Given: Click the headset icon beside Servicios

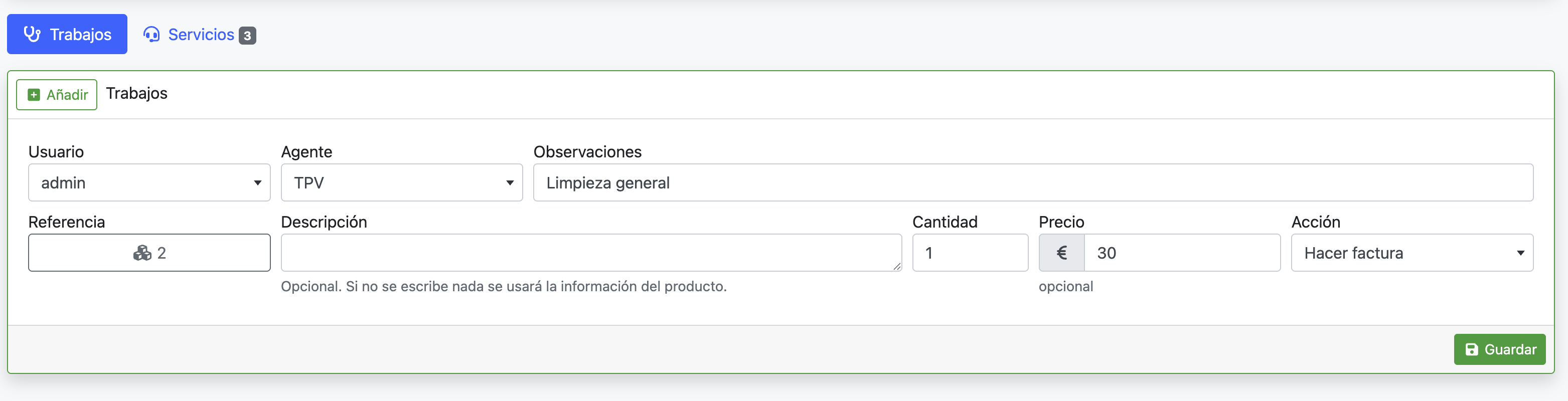Looking at the screenshot, I should (x=151, y=35).
